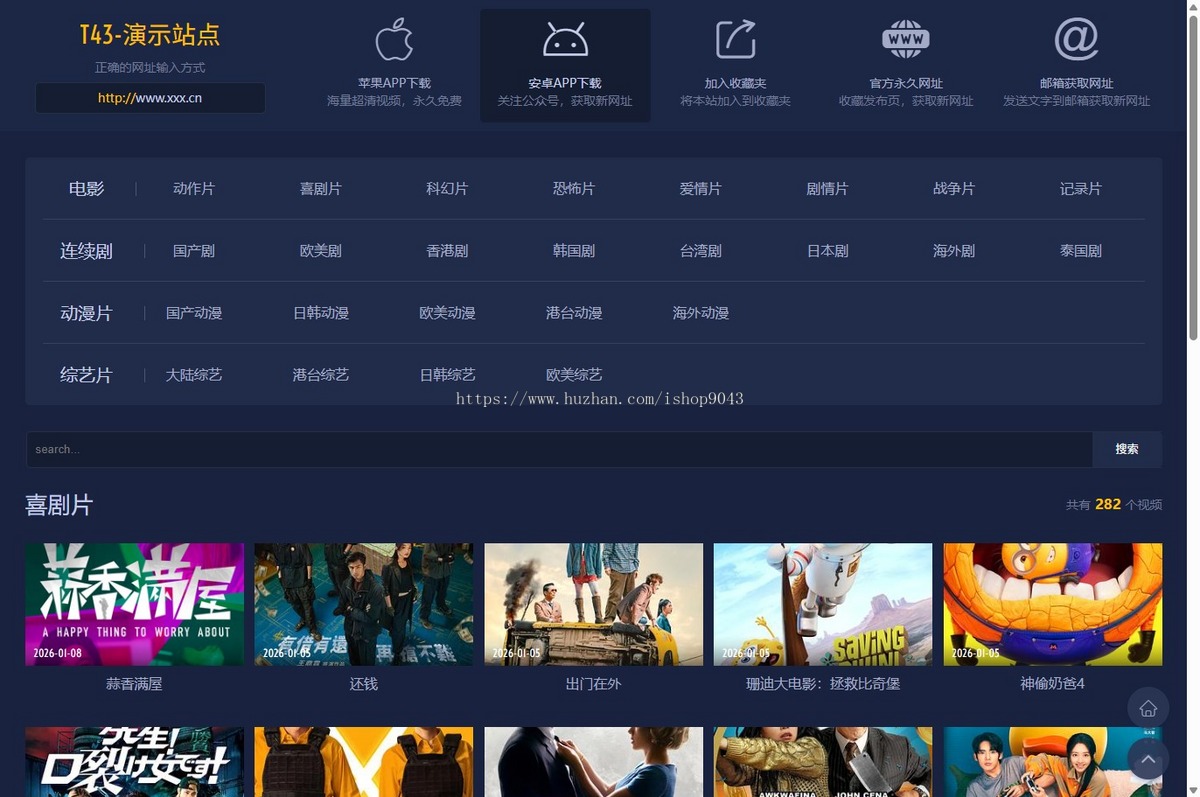Click the @ email URL icon

[x=1076, y=39]
